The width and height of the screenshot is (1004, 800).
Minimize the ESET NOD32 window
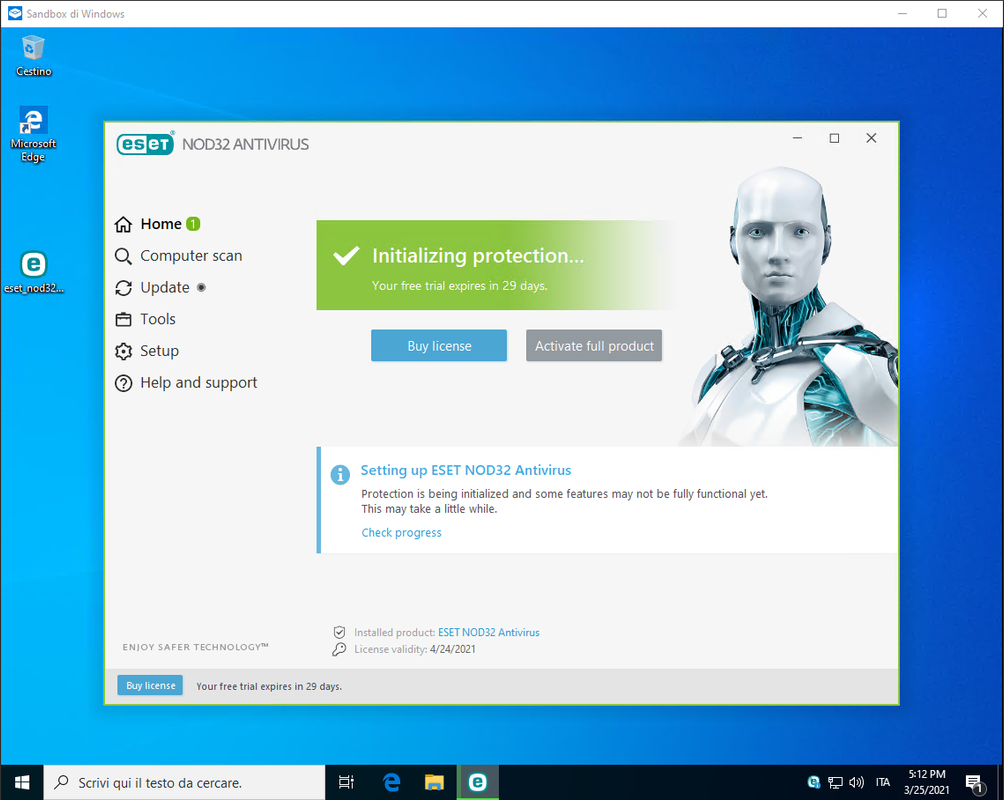797,138
